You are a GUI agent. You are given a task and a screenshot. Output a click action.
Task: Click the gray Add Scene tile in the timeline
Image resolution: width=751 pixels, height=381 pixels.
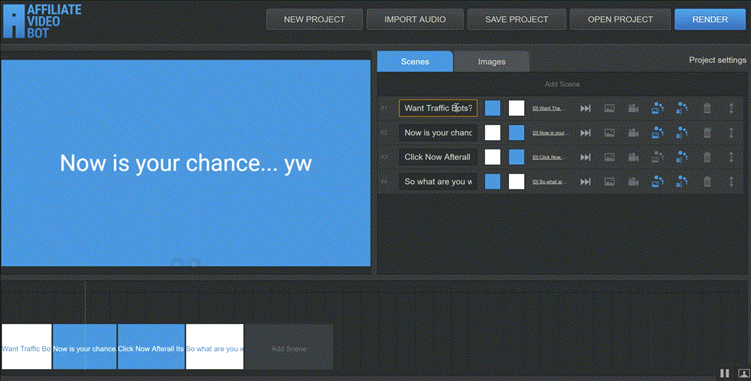(289, 347)
